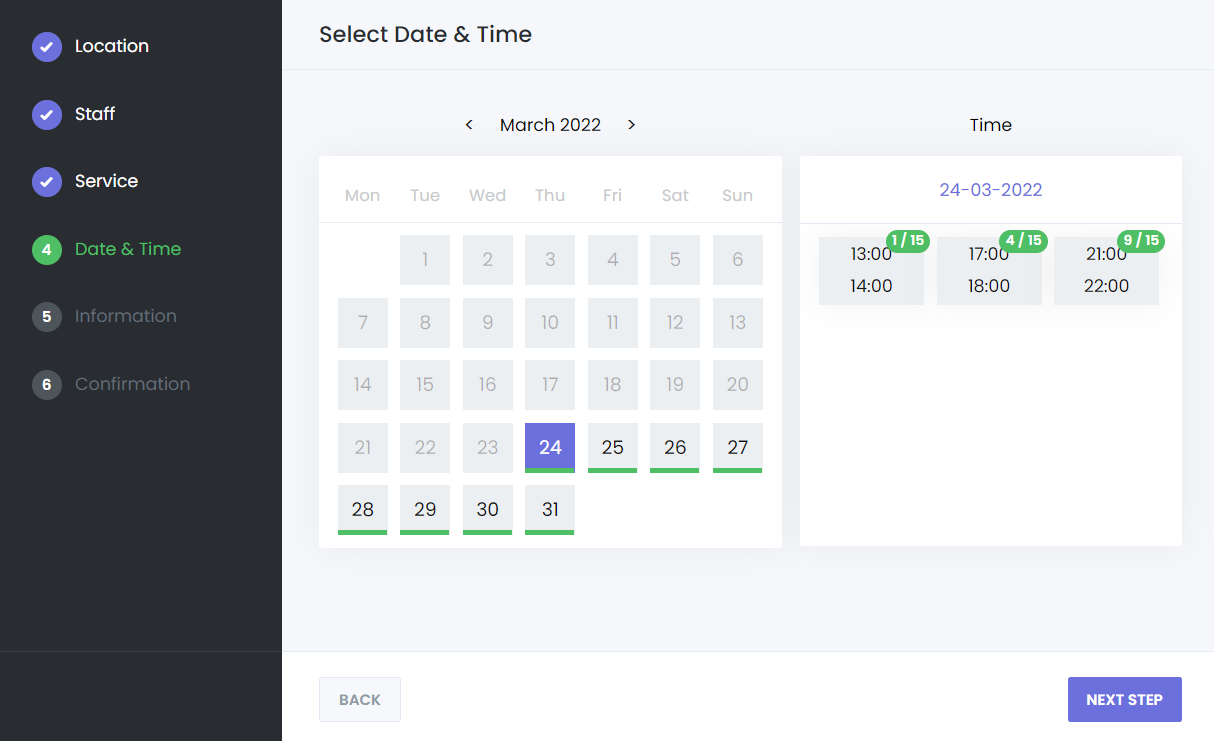The image size is (1214, 741).
Task: Click the highlighted March 24 date
Action: tap(550, 447)
